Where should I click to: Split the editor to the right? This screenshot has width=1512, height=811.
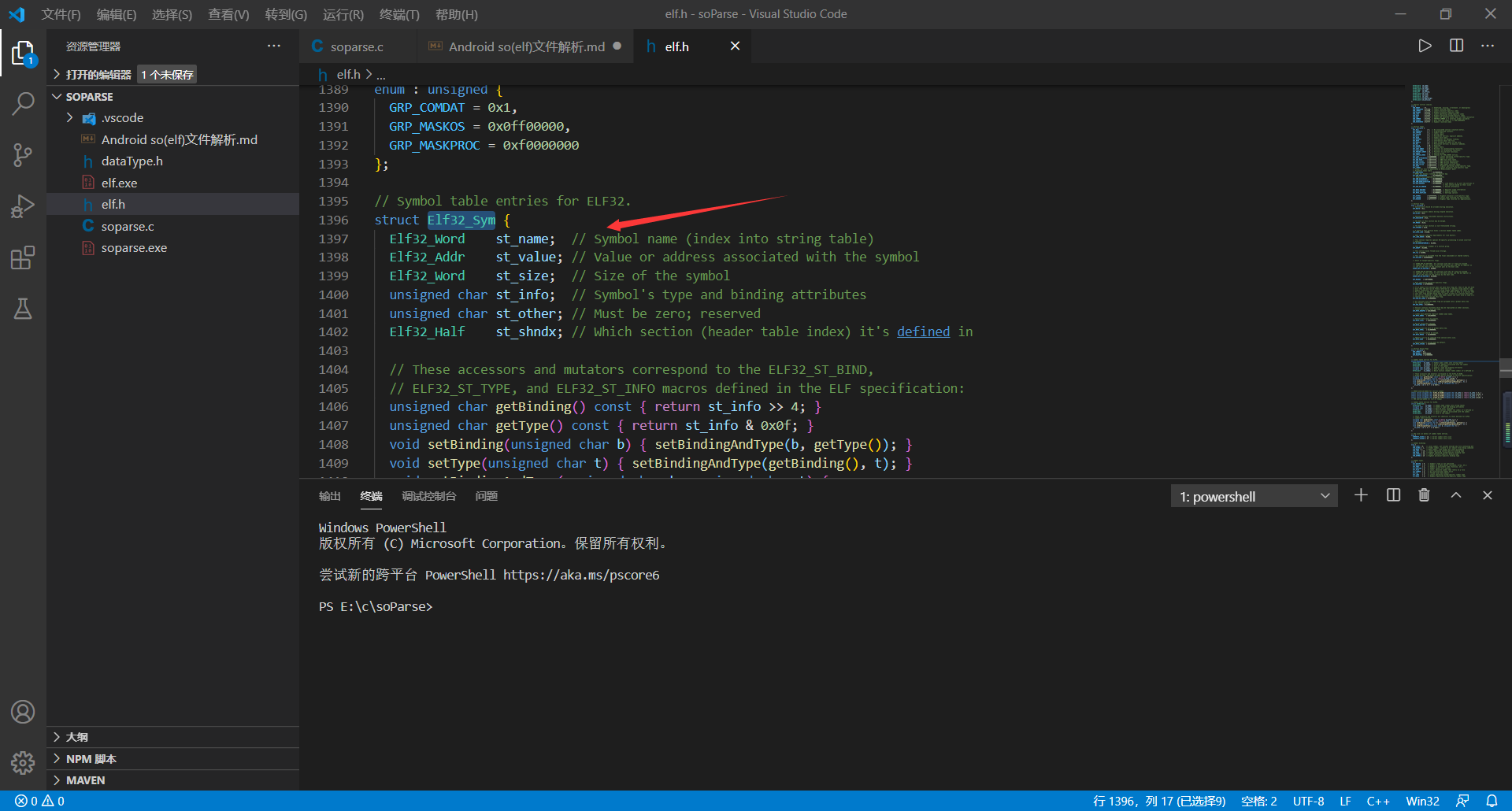1456,46
